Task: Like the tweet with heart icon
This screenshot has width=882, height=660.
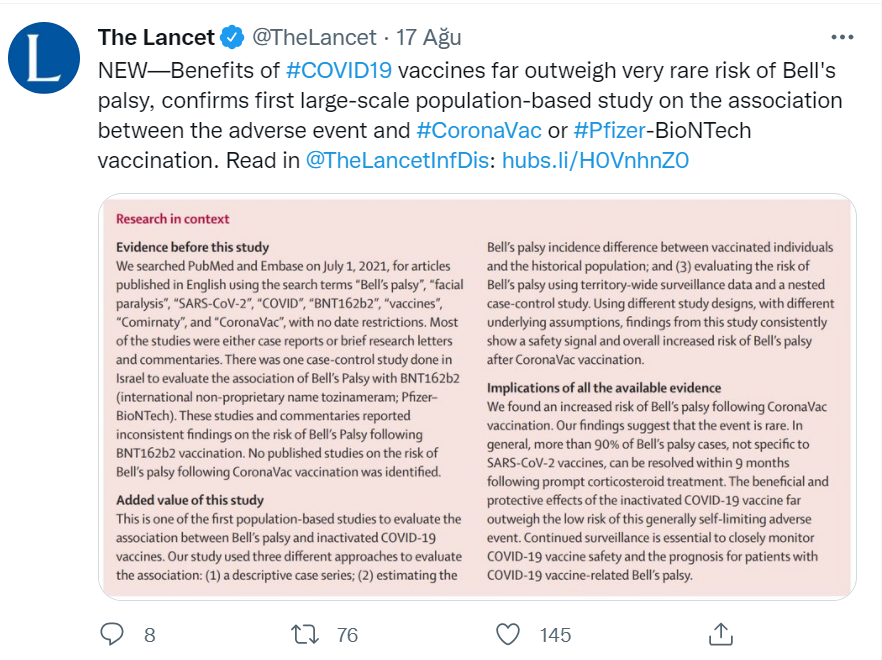Action: 509,634
